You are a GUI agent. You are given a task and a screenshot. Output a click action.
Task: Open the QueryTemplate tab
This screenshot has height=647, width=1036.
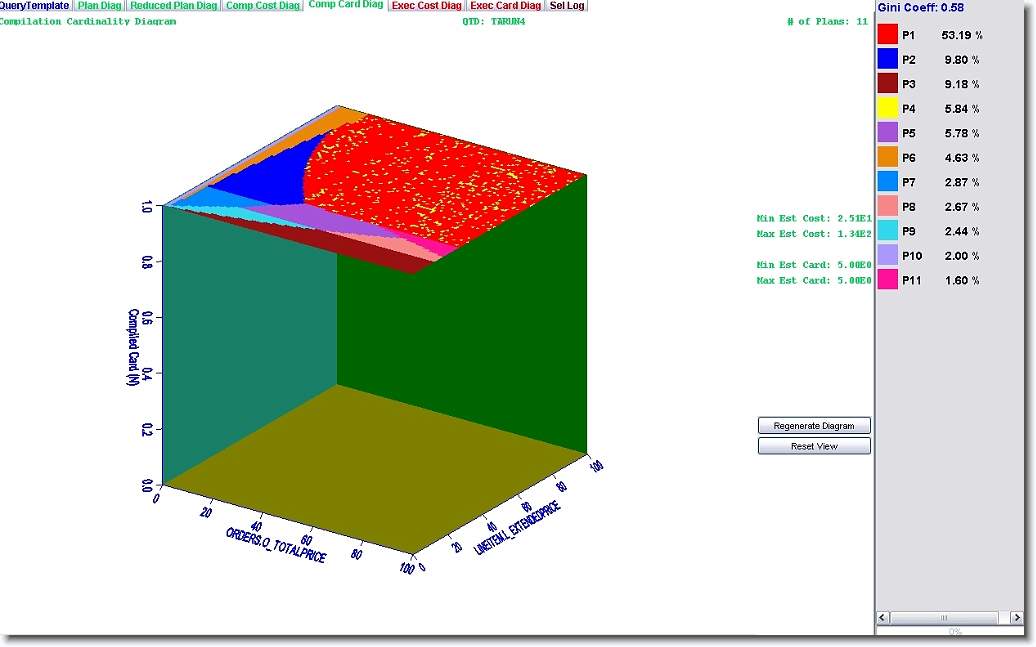34,6
